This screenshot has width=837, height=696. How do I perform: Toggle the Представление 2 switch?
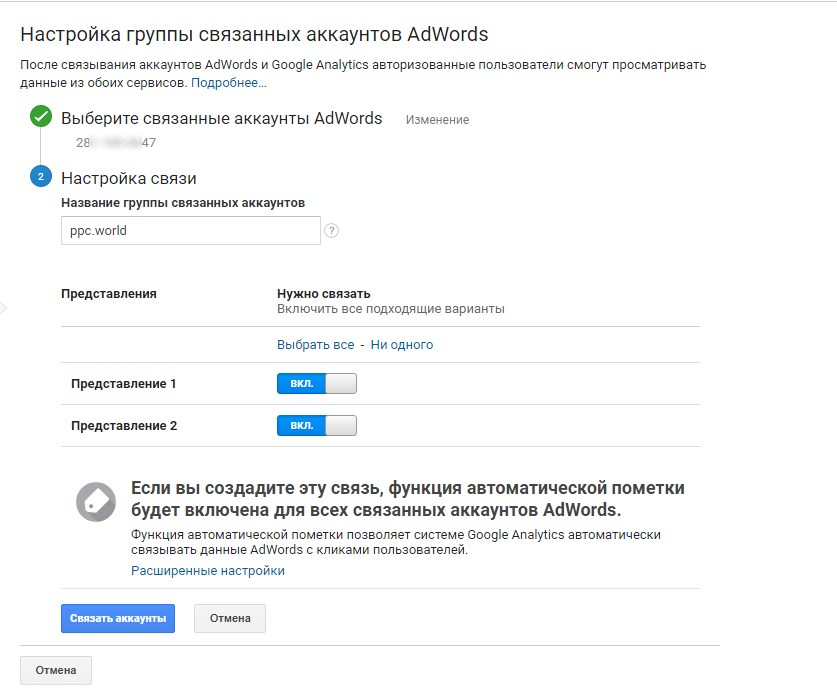pyautogui.click(x=317, y=425)
